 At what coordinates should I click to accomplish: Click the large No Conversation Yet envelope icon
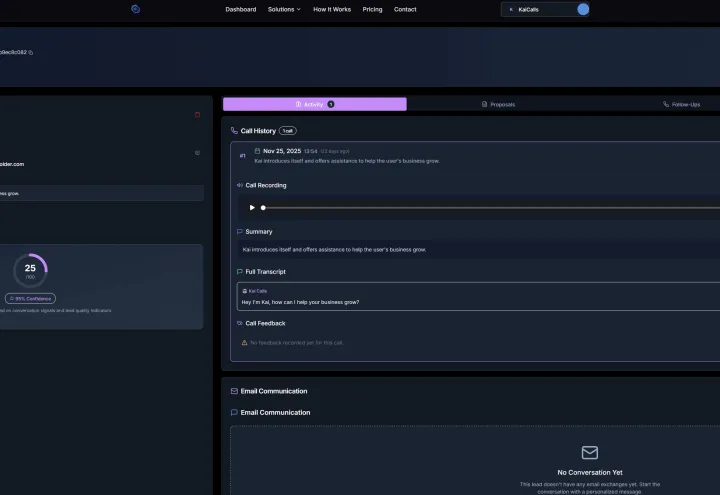[590, 452]
